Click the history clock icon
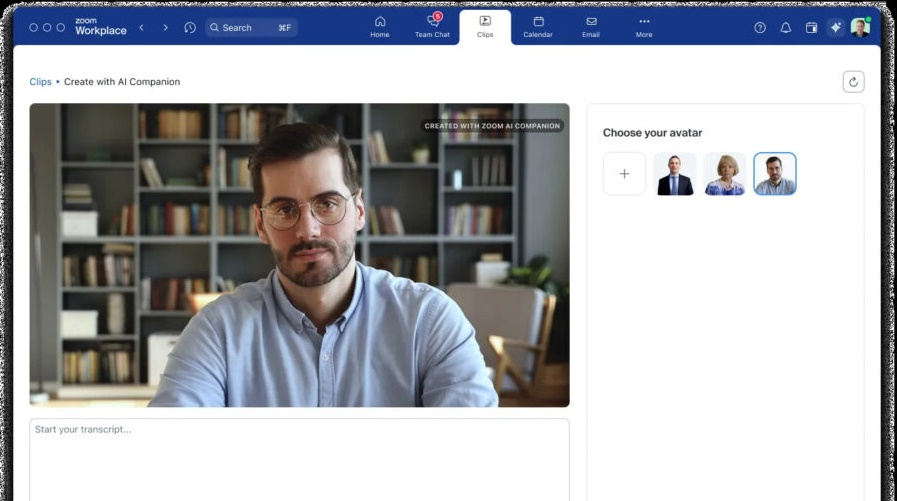Image resolution: width=897 pixels, height=501 pixels. (190, 28)
